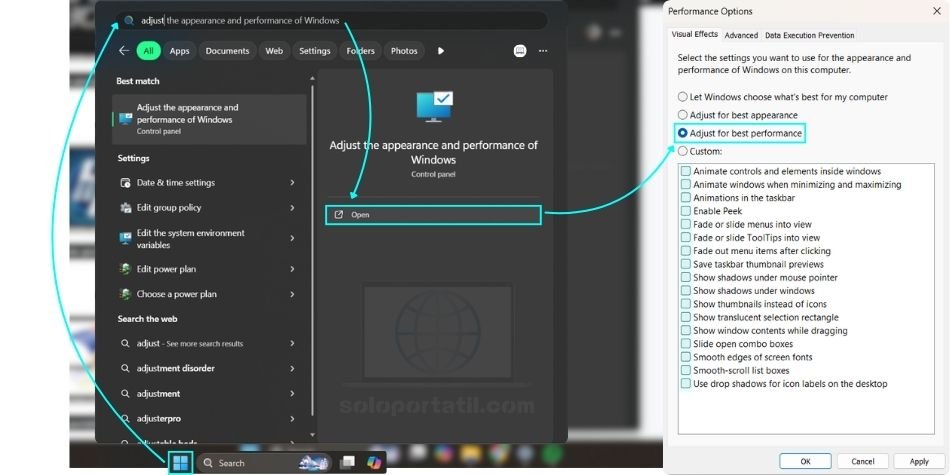Click the play arrow to show more filters

coord(441,51)
